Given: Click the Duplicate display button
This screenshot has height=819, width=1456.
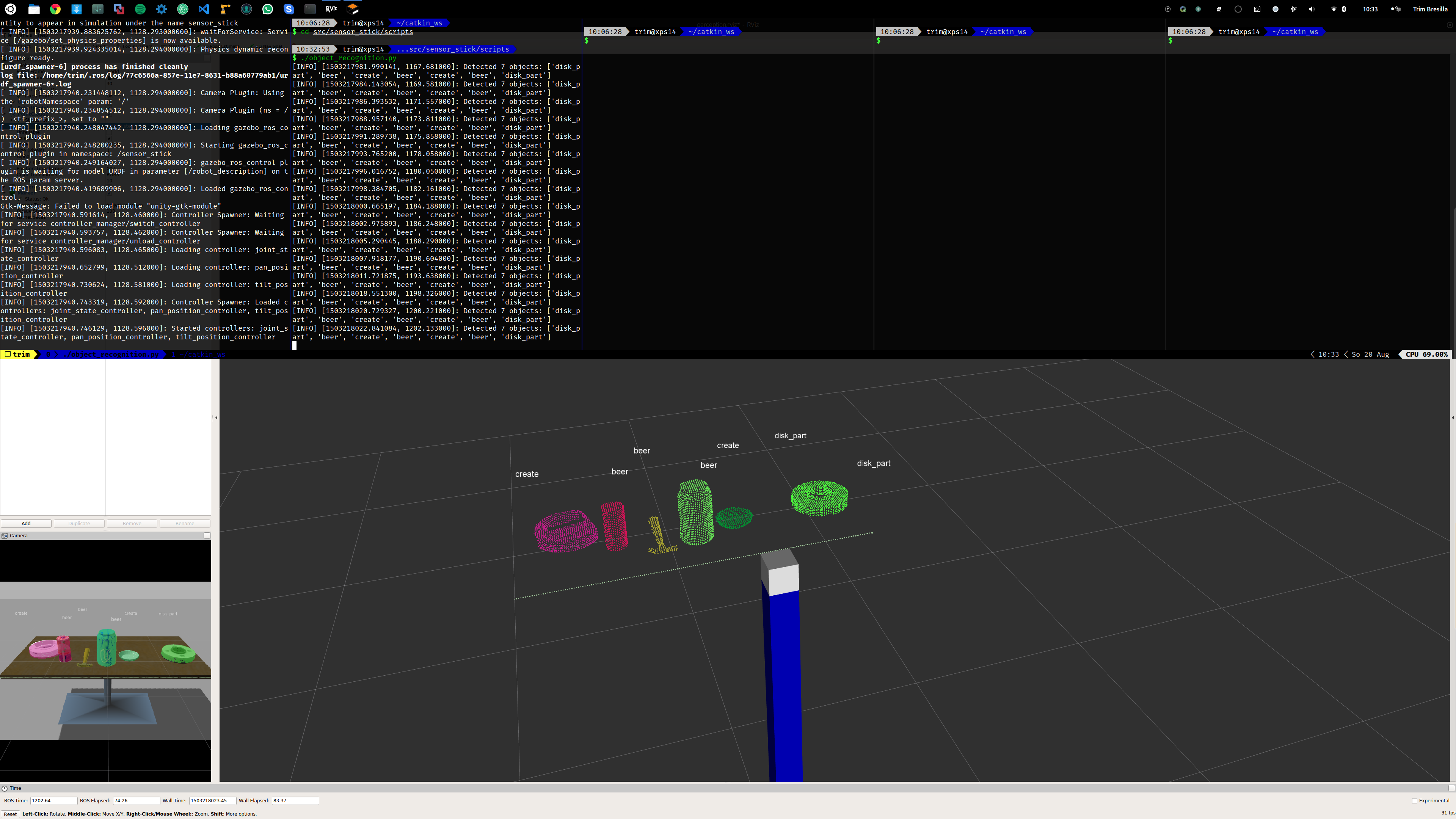Looking at the screenshot, I should coord(79,523).
